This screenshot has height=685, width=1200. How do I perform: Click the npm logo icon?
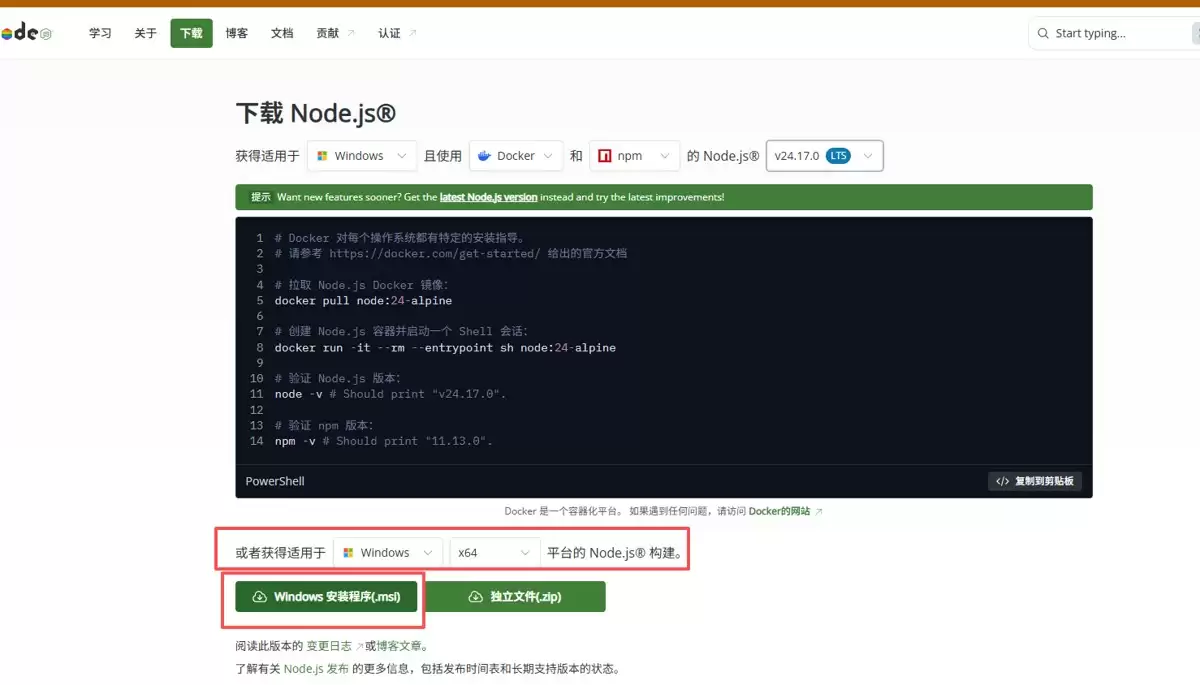[x=605, y=156]
